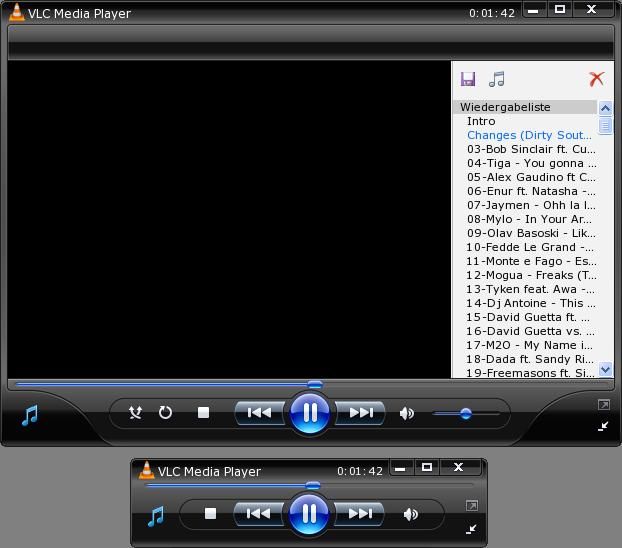Select the Intro track in playlist
Image resolution: width=622 pixels, height=548 pixels.
click(481, 121)
